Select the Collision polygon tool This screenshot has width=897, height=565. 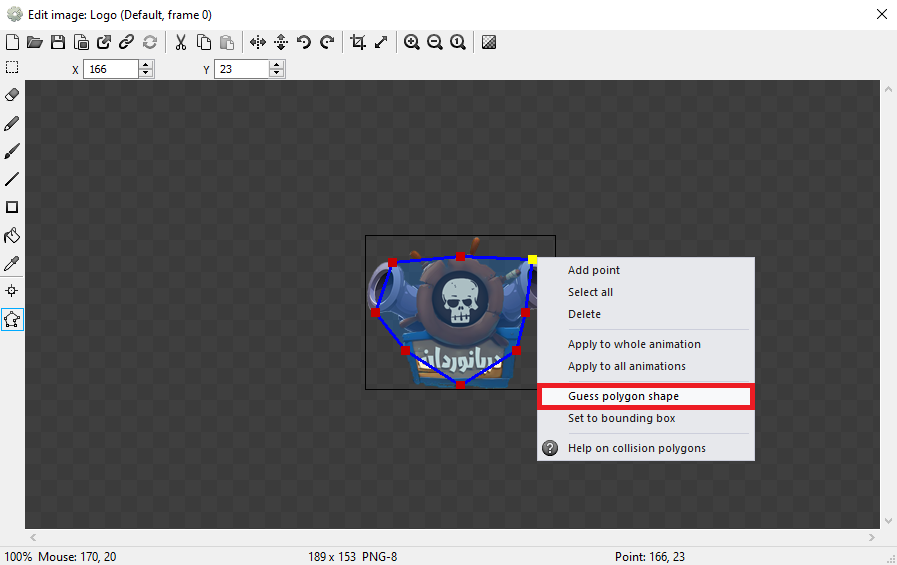point(12,319)
